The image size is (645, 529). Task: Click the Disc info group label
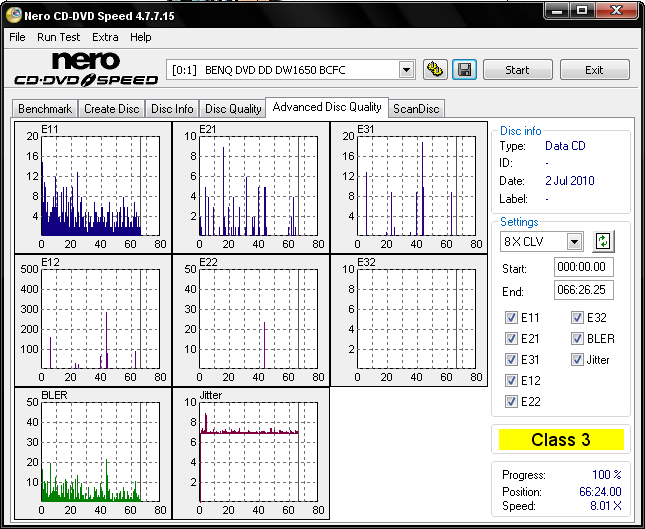pos(520,131)
